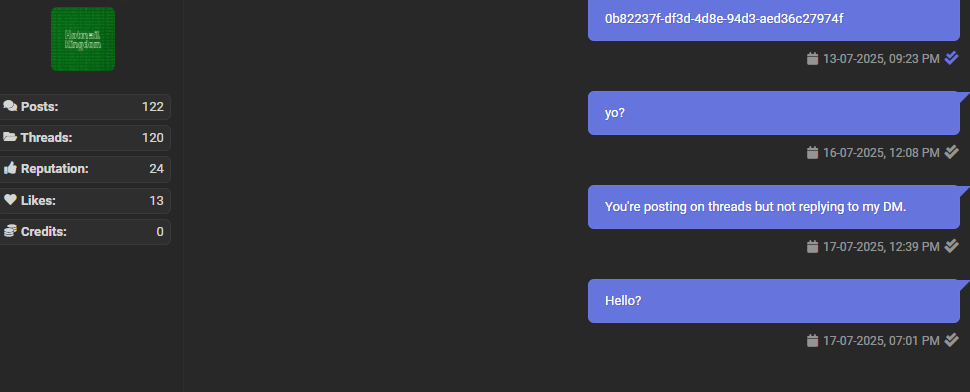
Task: Click the "yo?" message bubble
Action: pos(773,113)
